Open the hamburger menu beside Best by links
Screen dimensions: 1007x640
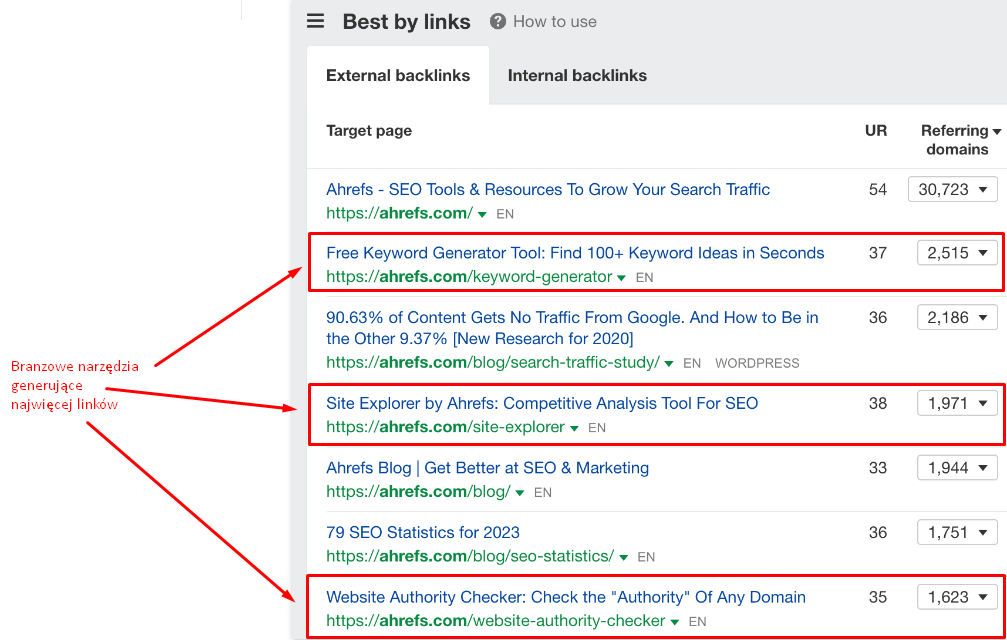(315, 21)
